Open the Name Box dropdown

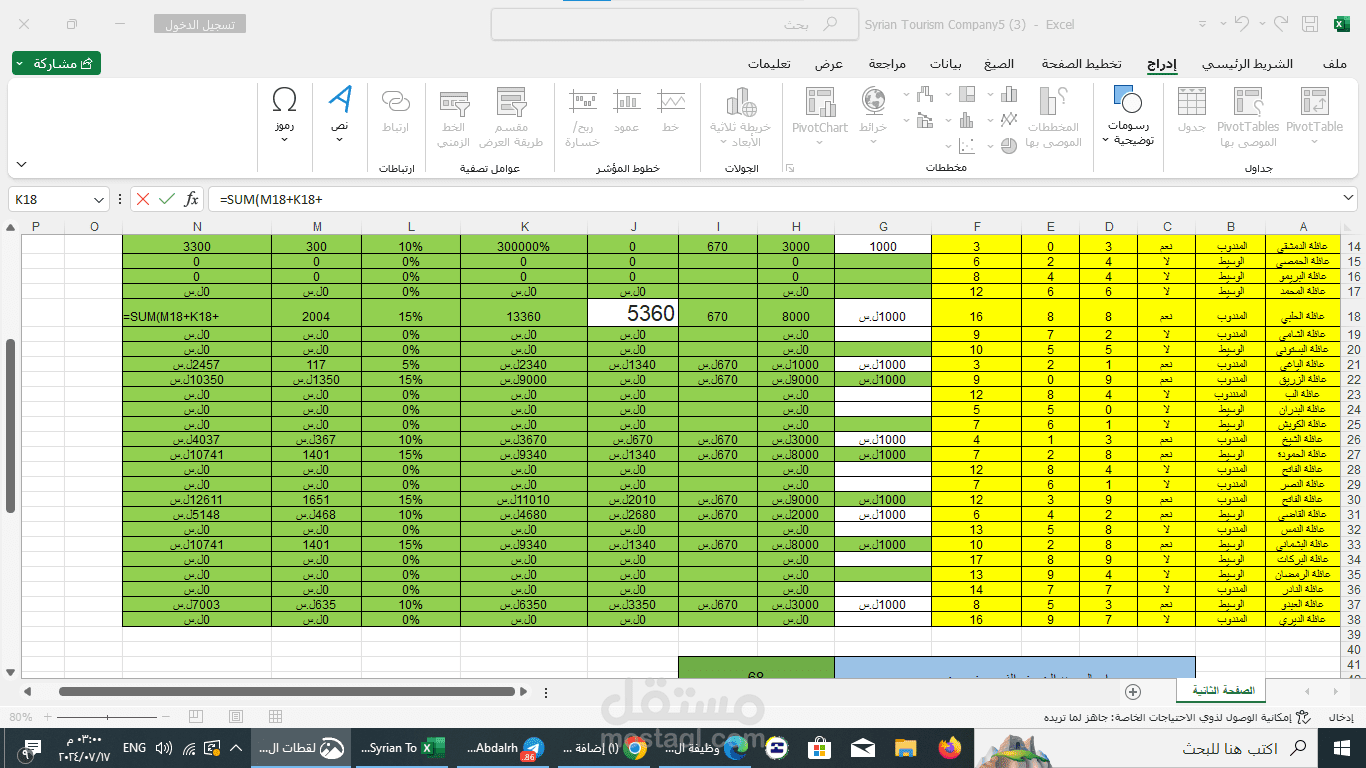(98, 199)
